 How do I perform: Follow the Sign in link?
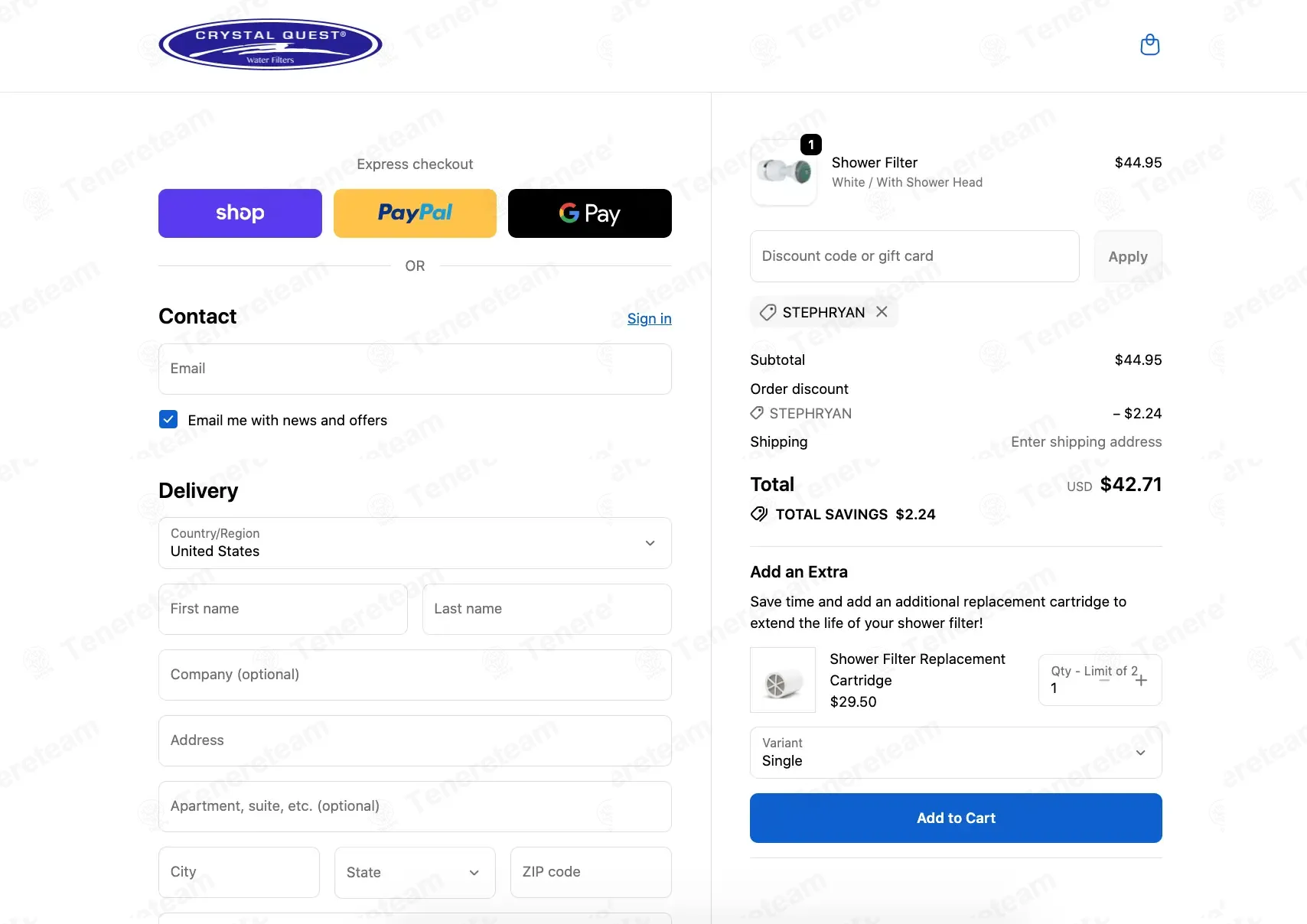tap(649, 319)
